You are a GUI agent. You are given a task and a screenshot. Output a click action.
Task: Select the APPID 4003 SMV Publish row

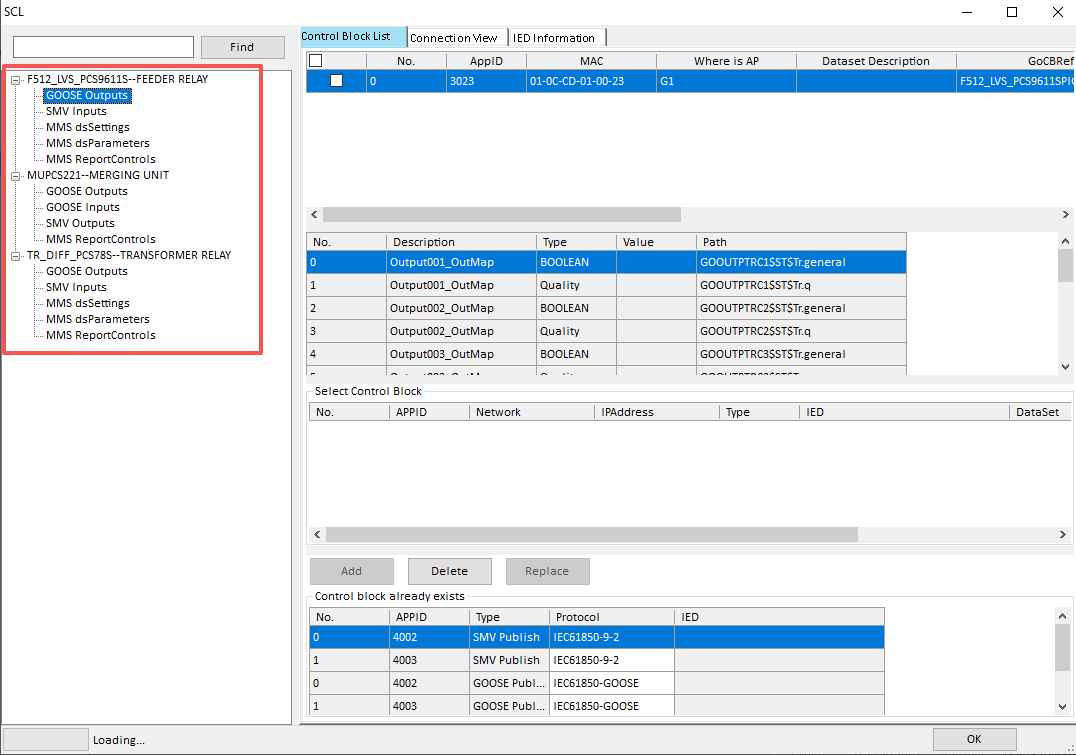[500, 660]
